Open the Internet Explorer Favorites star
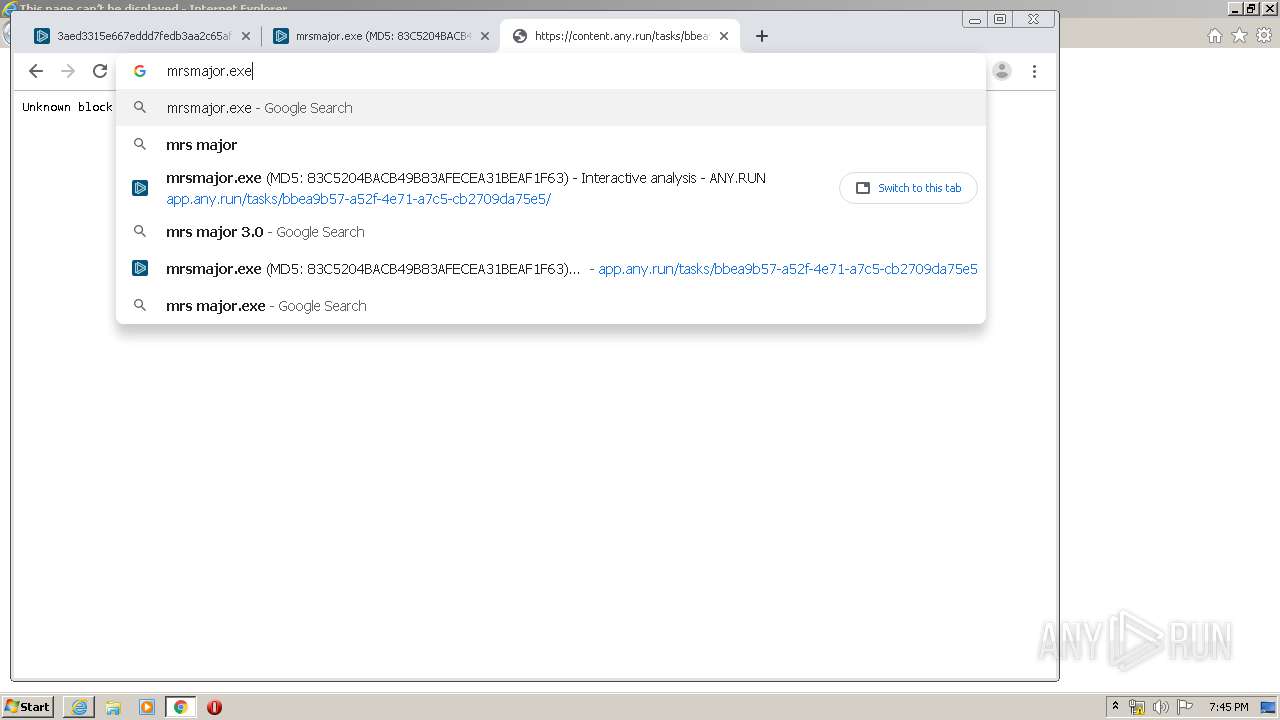Viewport: 1280px width, 720px height. click(x=1239, y=36)
